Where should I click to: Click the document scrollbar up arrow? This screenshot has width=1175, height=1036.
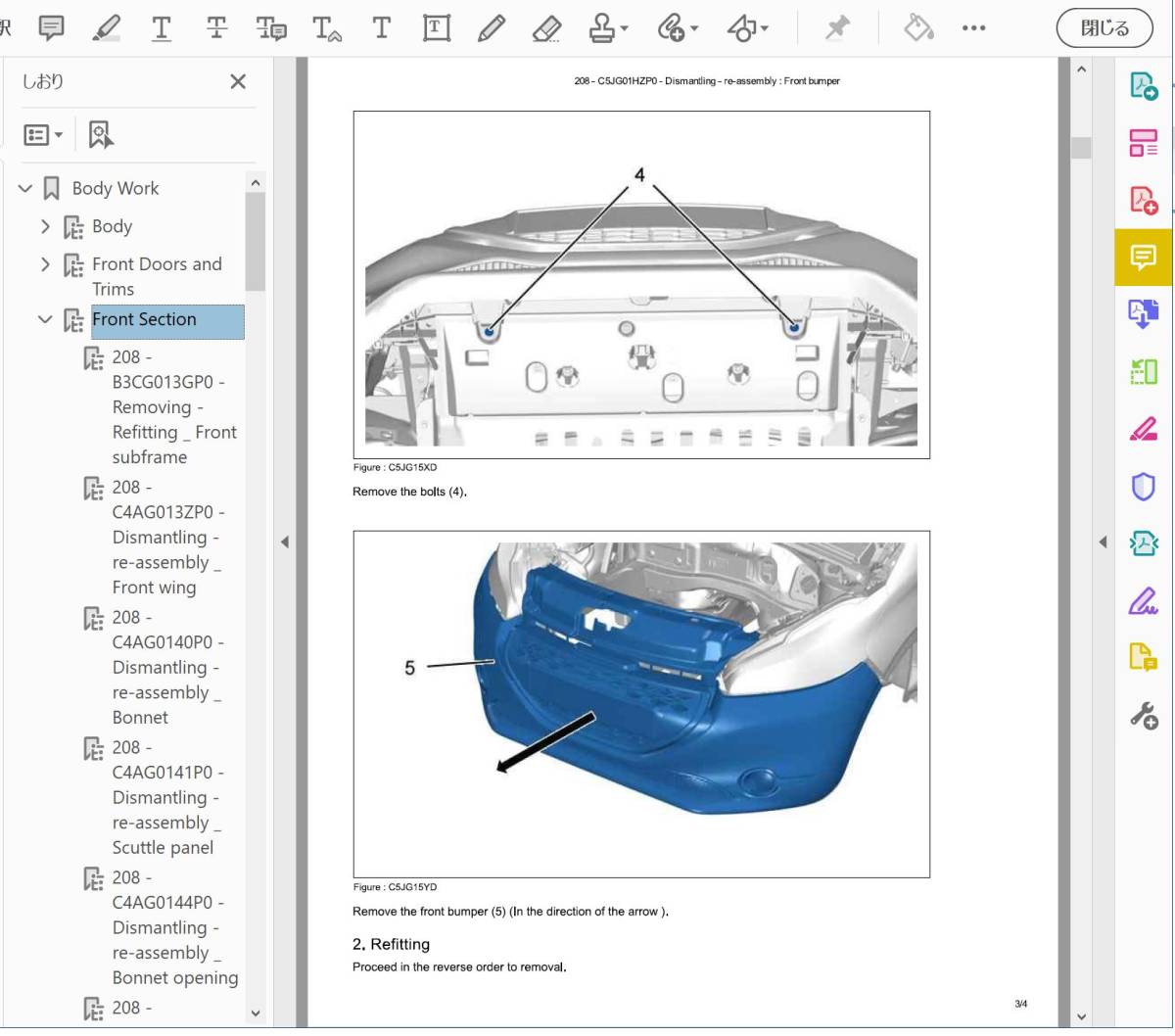(1081, 70)
